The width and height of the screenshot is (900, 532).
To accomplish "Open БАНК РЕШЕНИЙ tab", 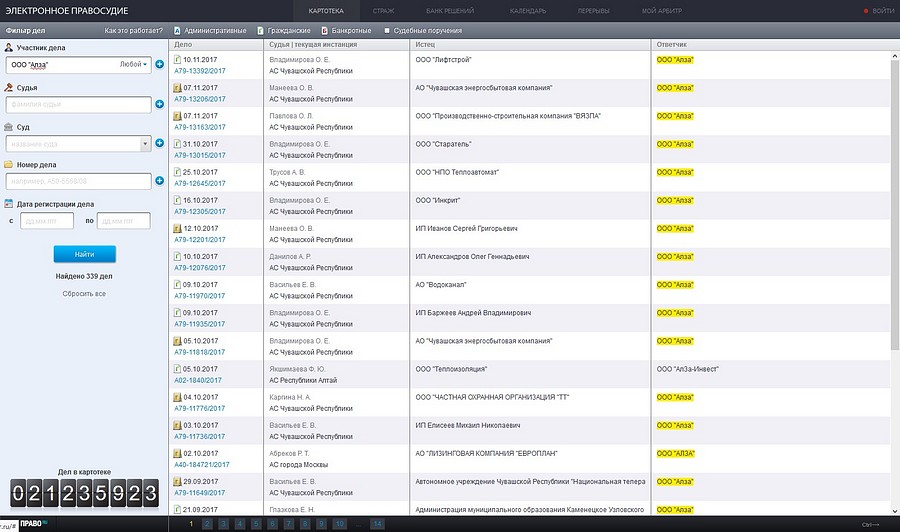I will click(450, 11).
